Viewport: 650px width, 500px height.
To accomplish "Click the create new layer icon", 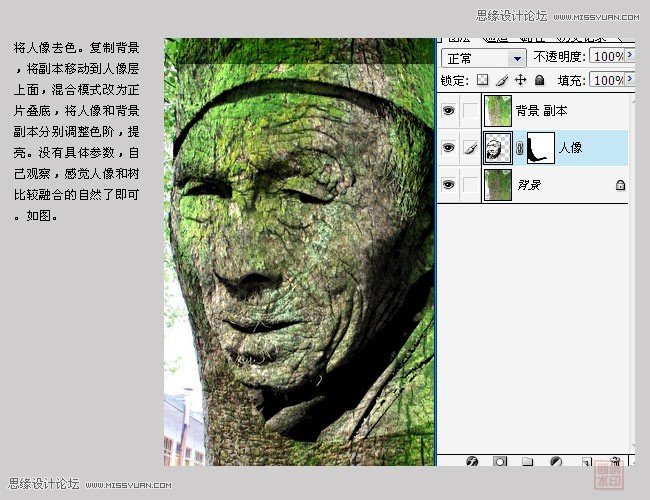I will coord(586,463).
